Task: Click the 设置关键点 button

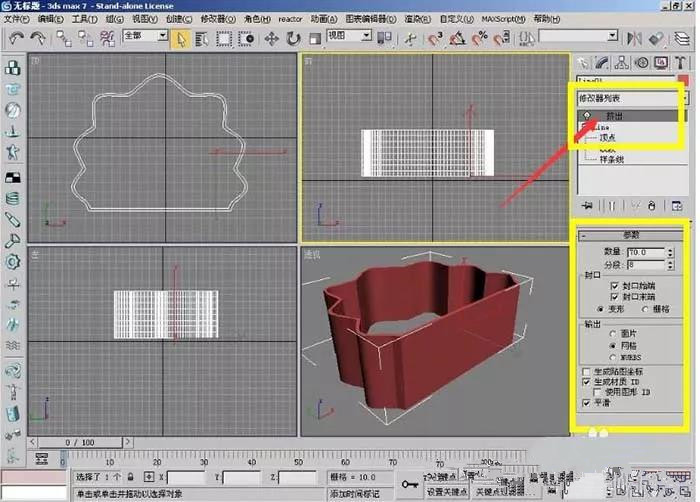Action: pos(447,492)
